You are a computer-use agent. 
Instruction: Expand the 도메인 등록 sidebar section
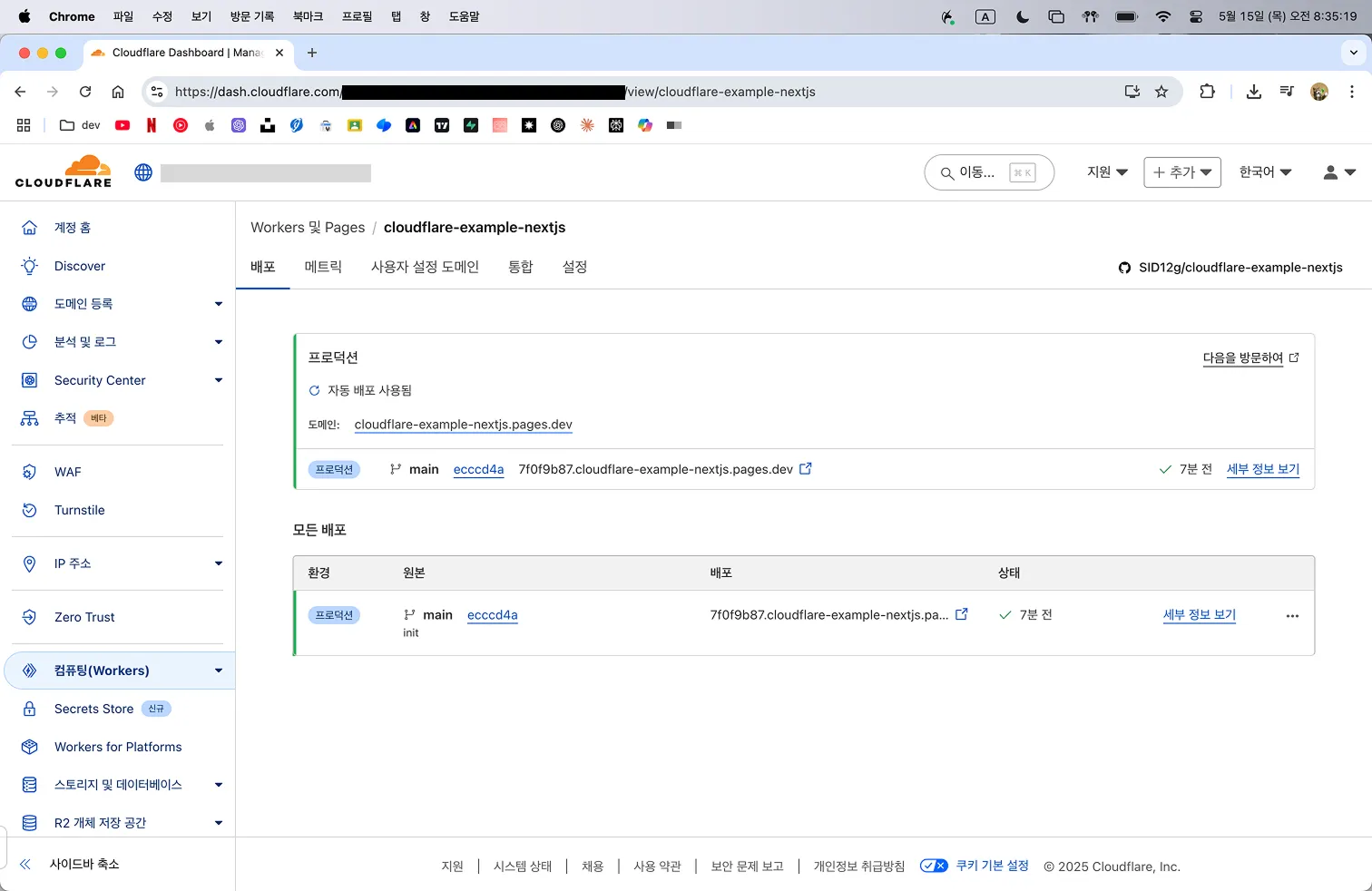click(x=218, y=304)
